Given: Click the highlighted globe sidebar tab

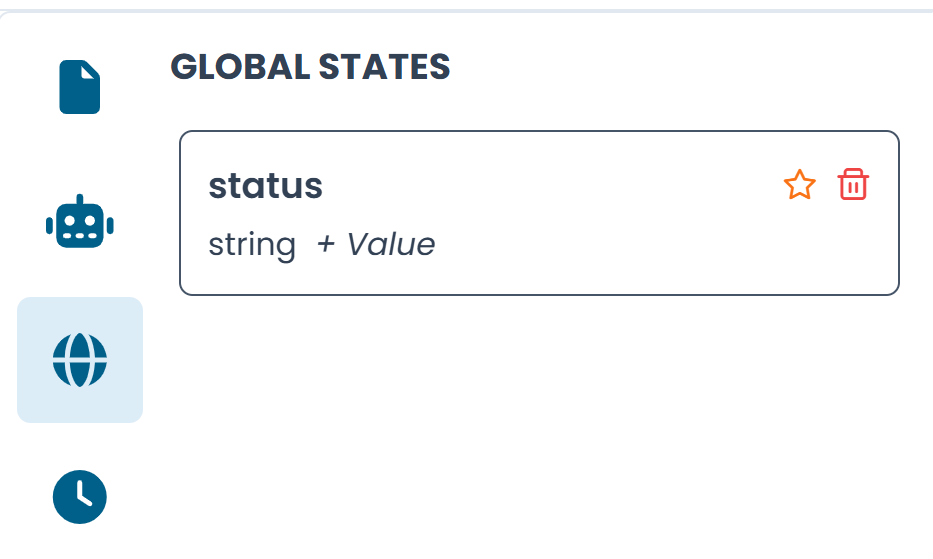Looking at the screenshot, I should (x=80, y=360).
